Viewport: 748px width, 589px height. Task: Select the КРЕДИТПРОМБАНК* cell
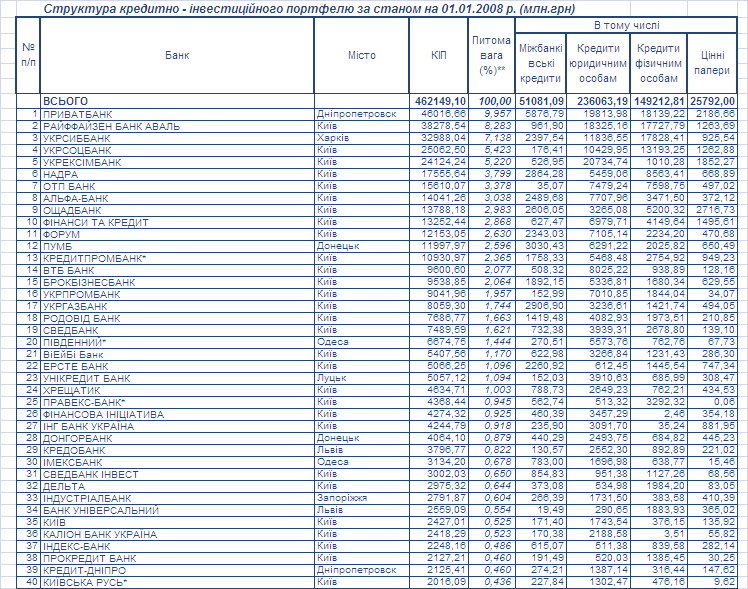(177, 258)
